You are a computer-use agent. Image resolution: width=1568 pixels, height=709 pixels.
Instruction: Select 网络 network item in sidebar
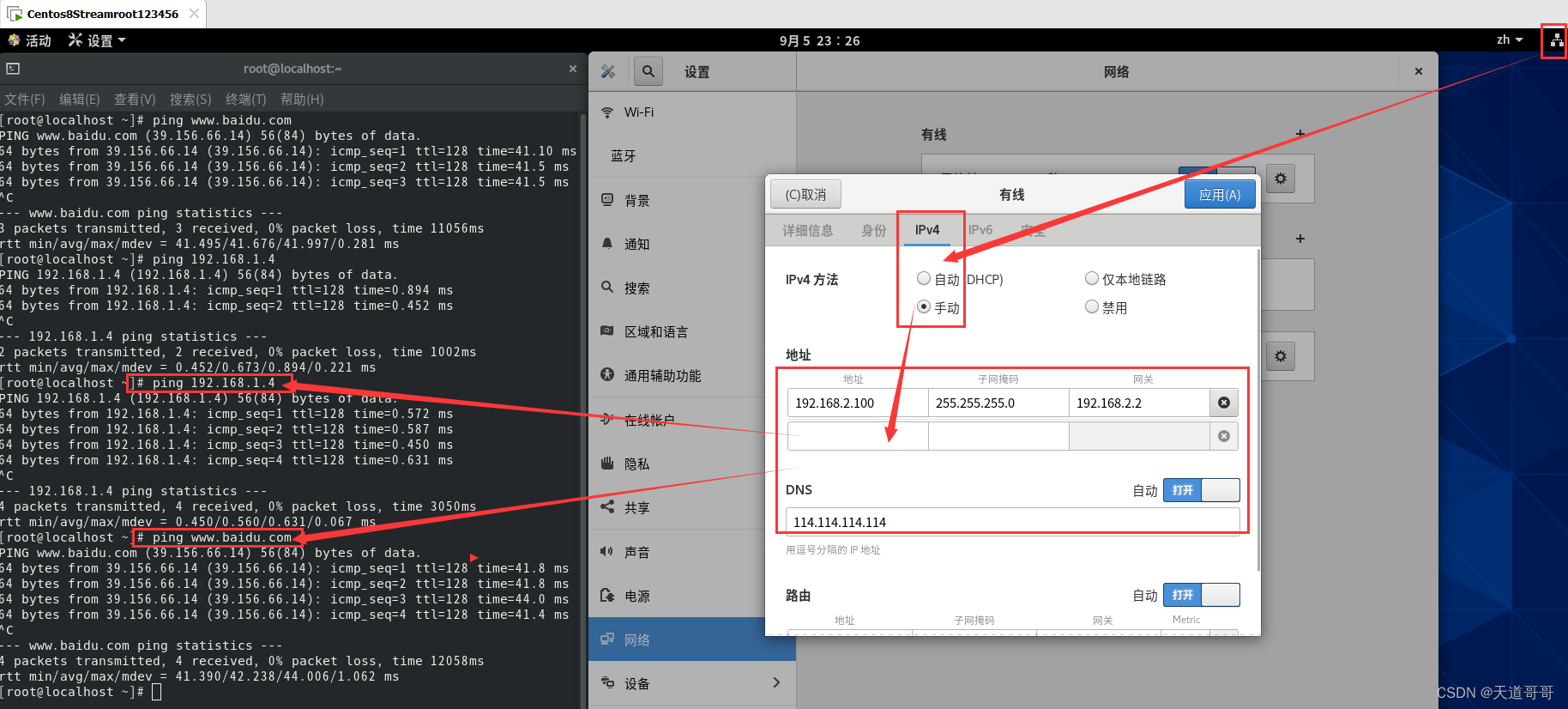[692, 639]
